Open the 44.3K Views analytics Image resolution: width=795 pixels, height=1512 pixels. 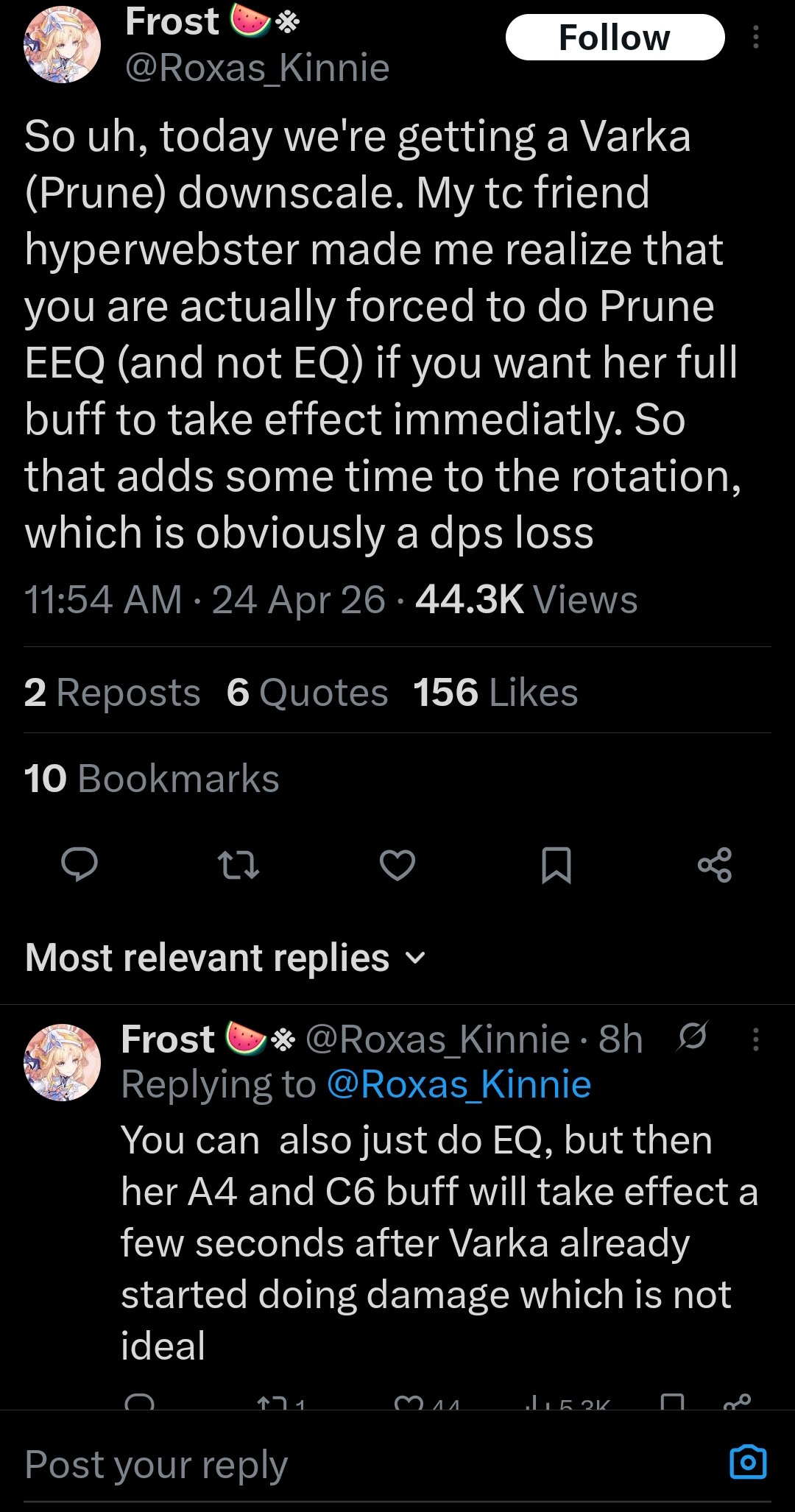(x=526, y=599)
